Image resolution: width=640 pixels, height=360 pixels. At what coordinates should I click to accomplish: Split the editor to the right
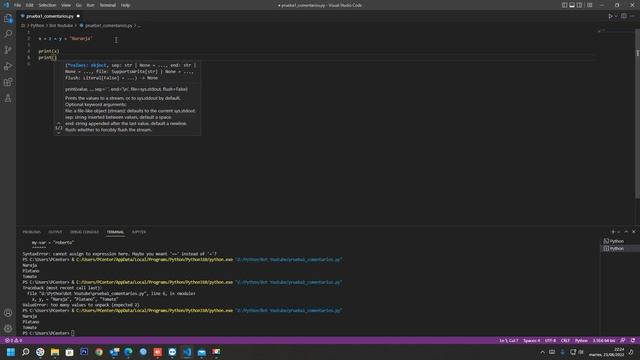[x=624, y=16]
